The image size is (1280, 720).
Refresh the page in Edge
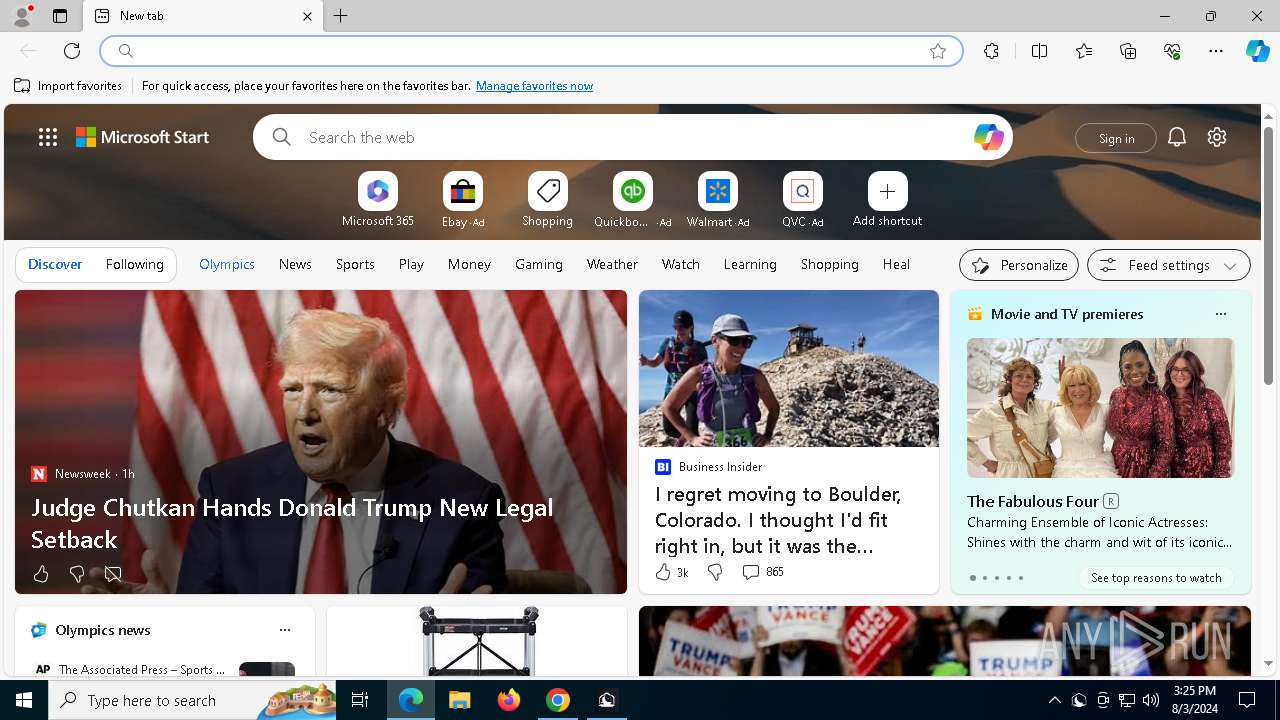pyautogui.click(x=72, y=51)
